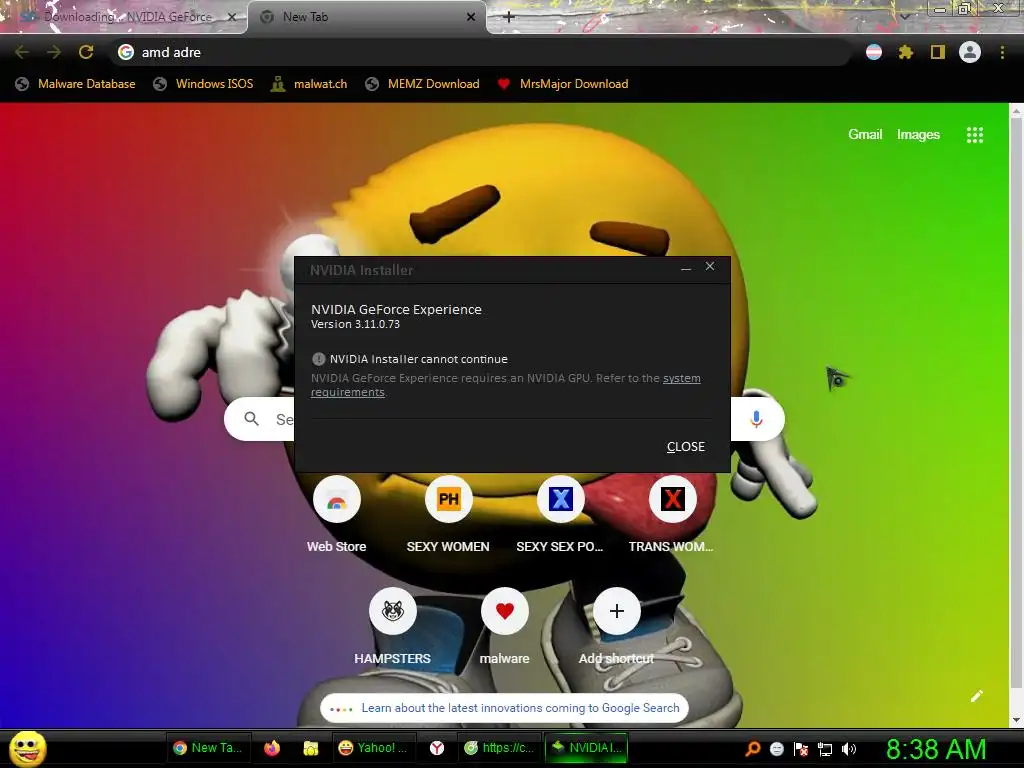Open Google Images link
This screenshot has width=1024, height=768.
coord(918,135)
